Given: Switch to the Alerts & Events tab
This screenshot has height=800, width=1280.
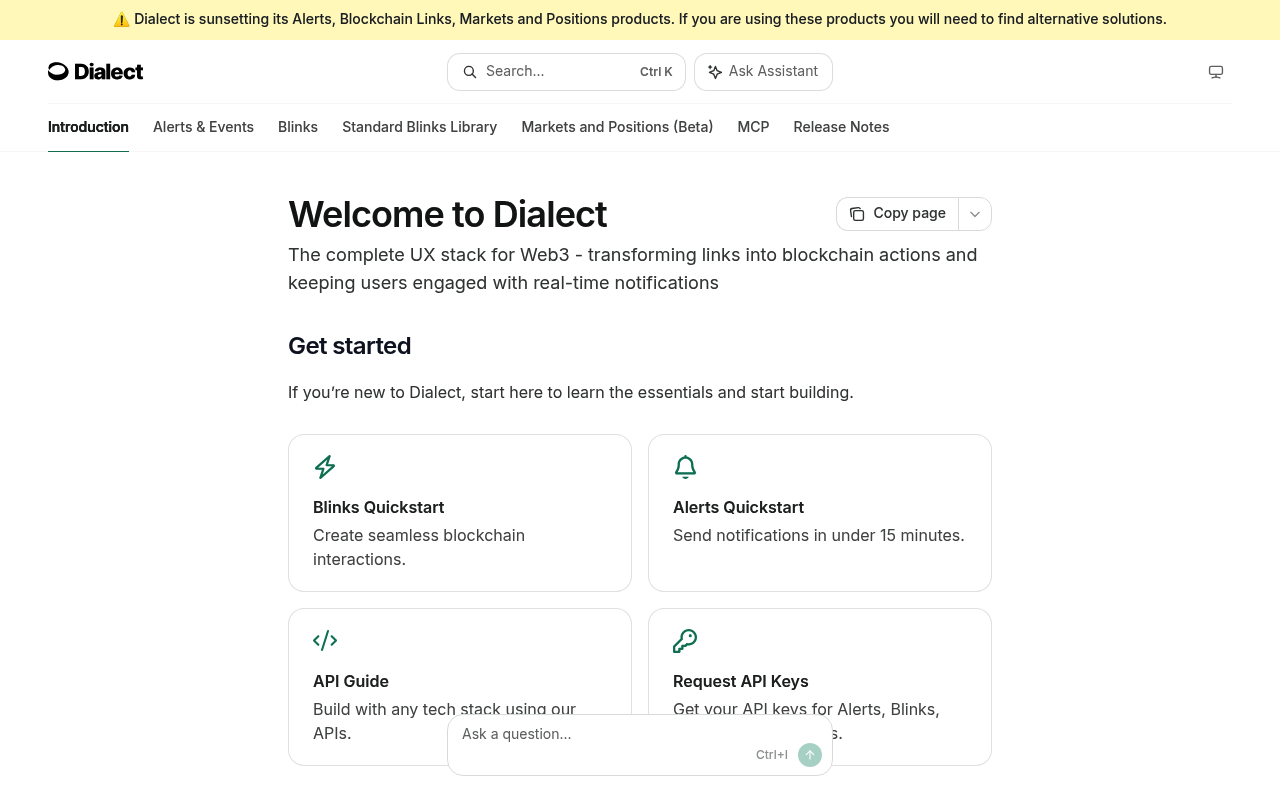Looking at the screenshot, I should tap(203, 127).
